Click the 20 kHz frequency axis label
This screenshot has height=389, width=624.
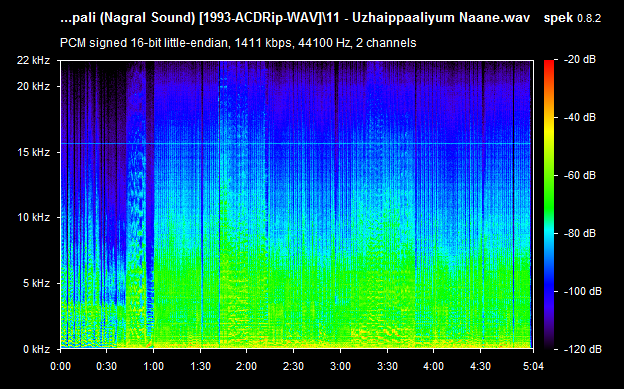click(x=33, y=86)
